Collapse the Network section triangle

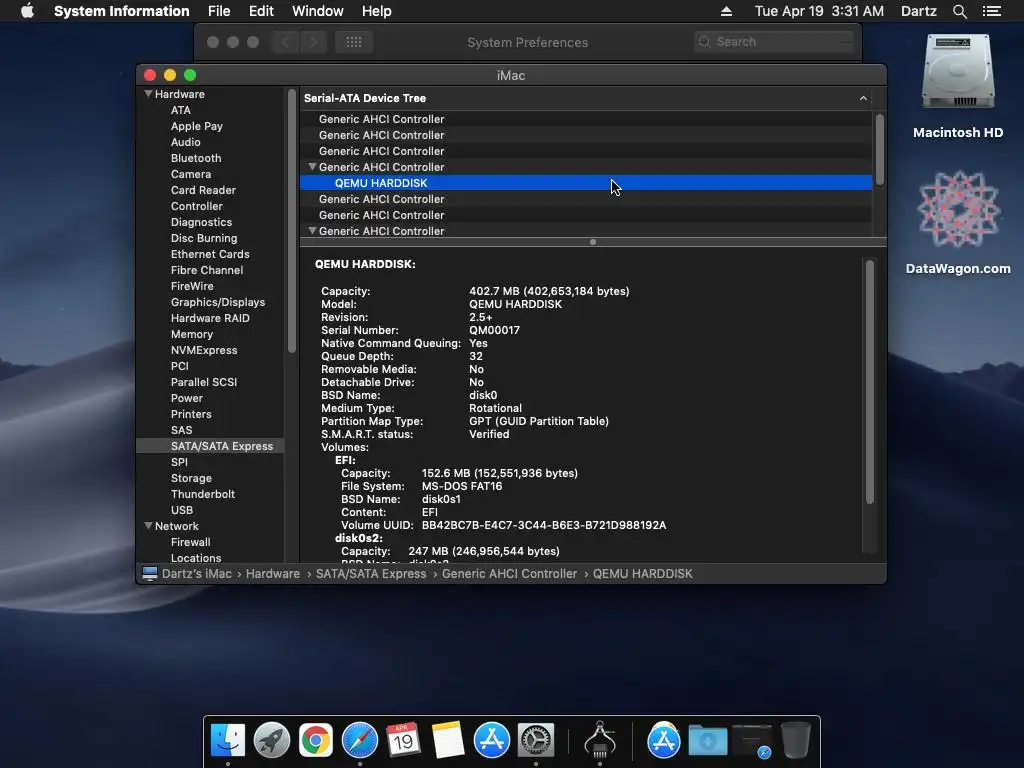[148, 526]
